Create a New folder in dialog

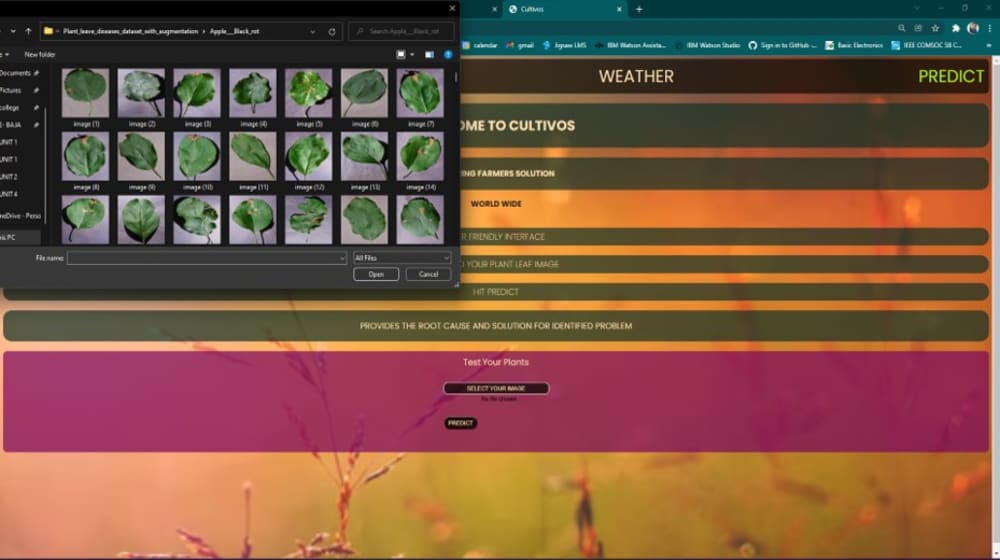(40, 54)
